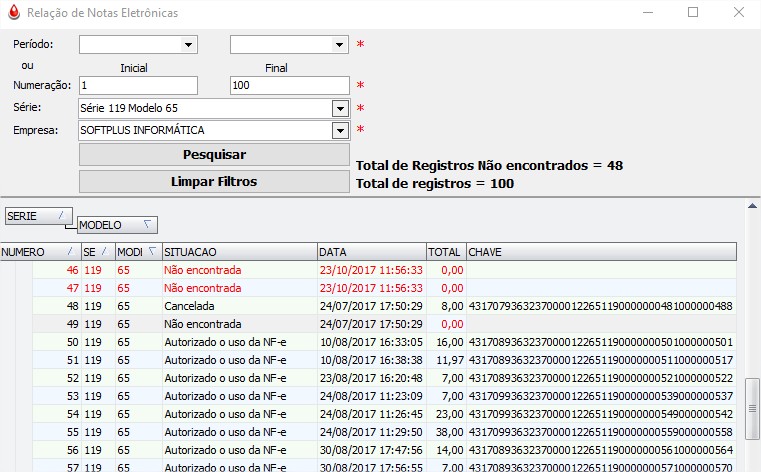The image size is (761, 472).
Task: Sort by the DATA column header
Action: (x=372, y=252)
